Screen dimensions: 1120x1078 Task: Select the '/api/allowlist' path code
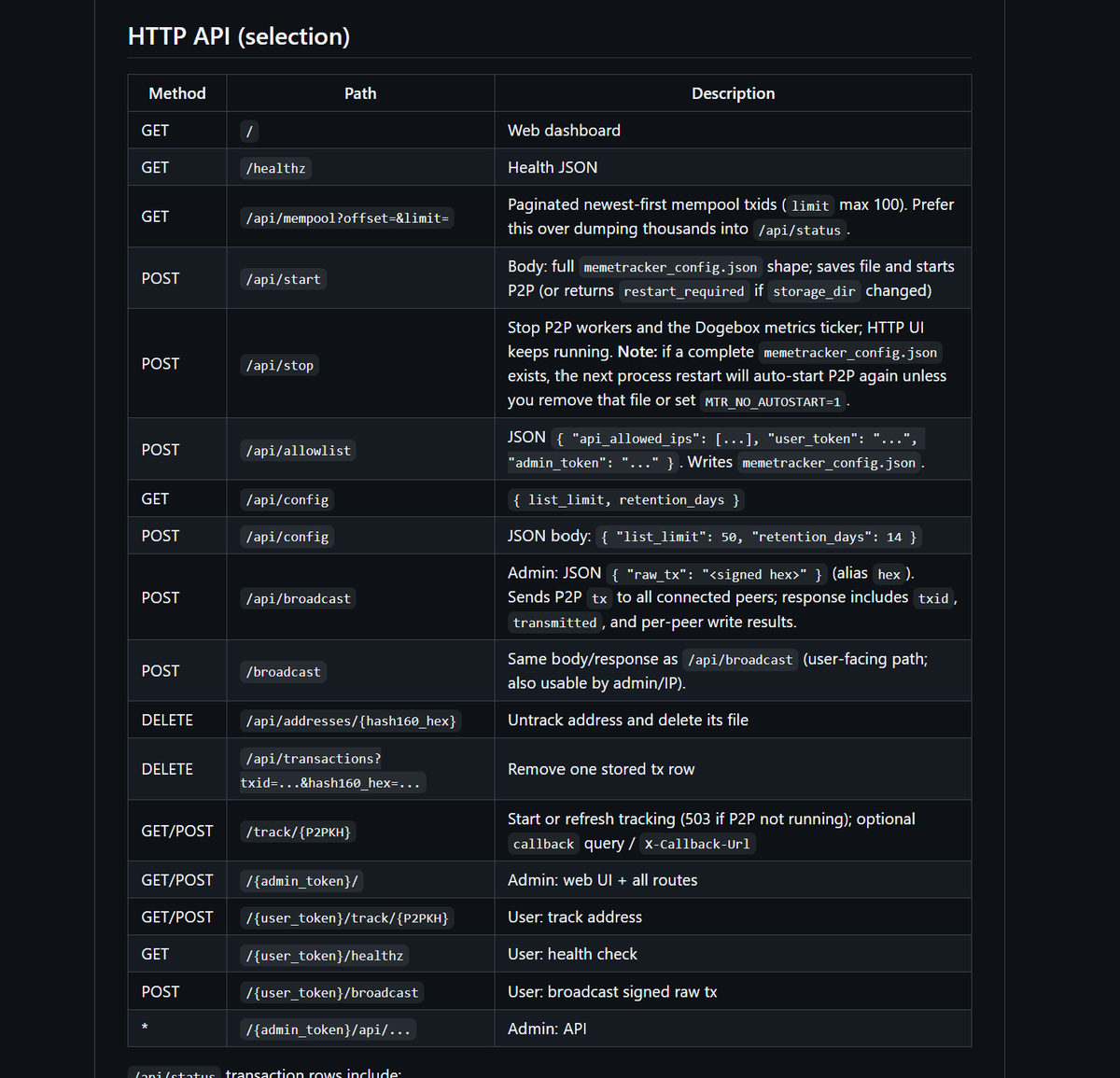298,451
